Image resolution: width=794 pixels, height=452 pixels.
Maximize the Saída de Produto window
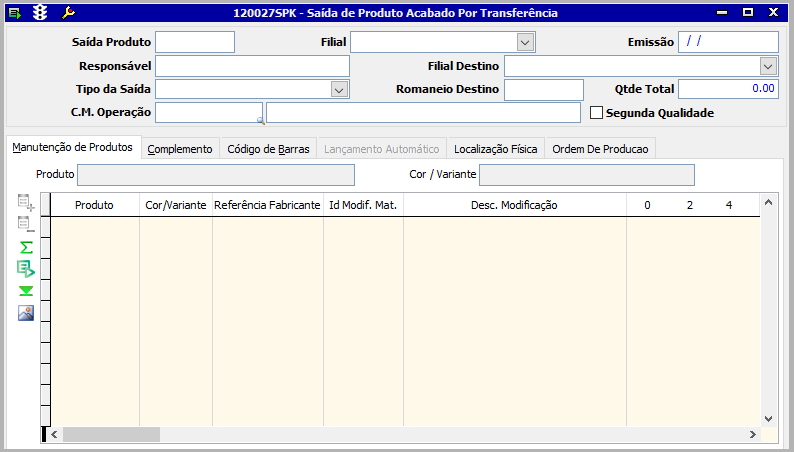point(748,13)
